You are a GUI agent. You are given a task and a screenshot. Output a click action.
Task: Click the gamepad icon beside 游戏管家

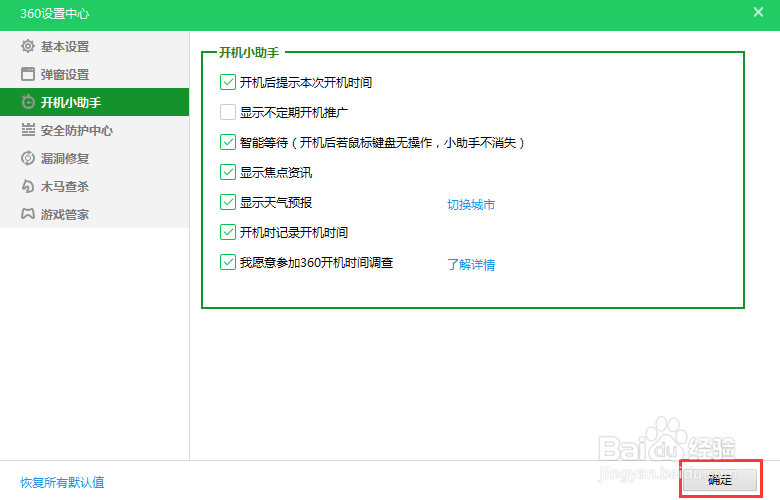28,214
